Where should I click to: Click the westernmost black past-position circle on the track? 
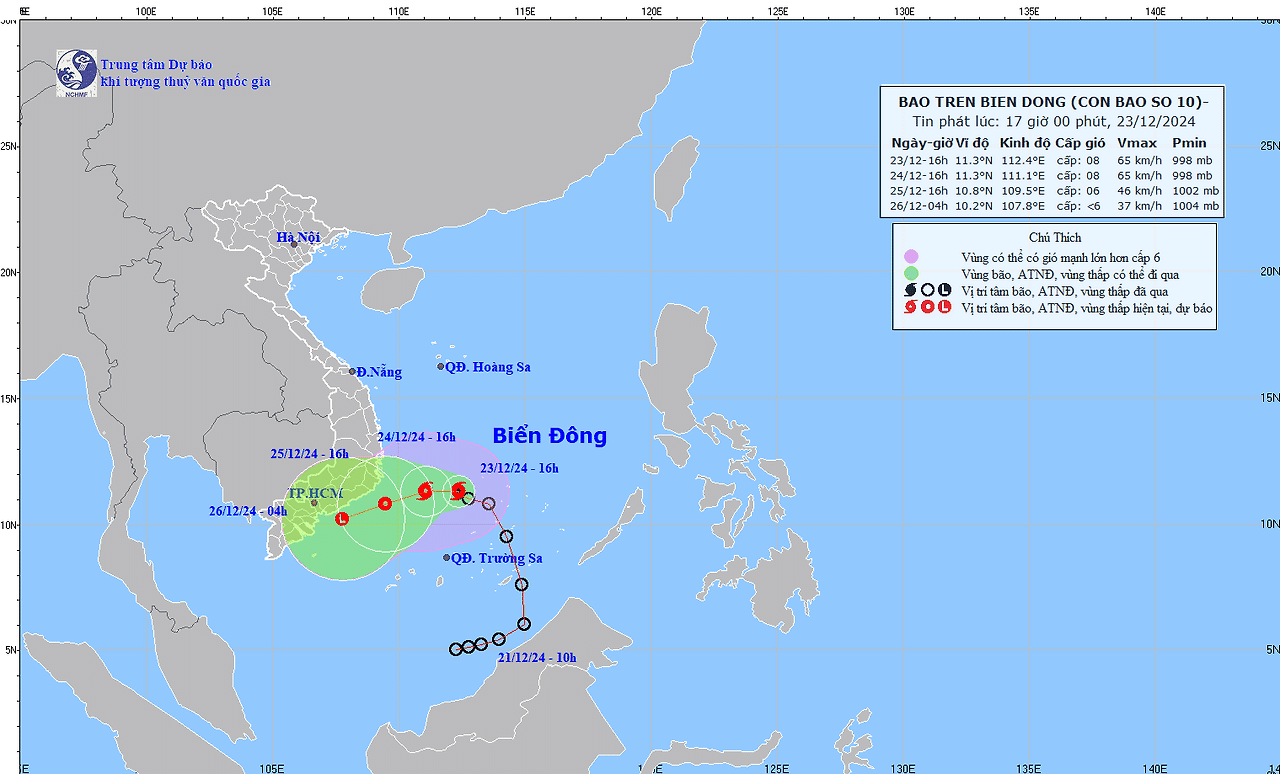click(456, 649)
